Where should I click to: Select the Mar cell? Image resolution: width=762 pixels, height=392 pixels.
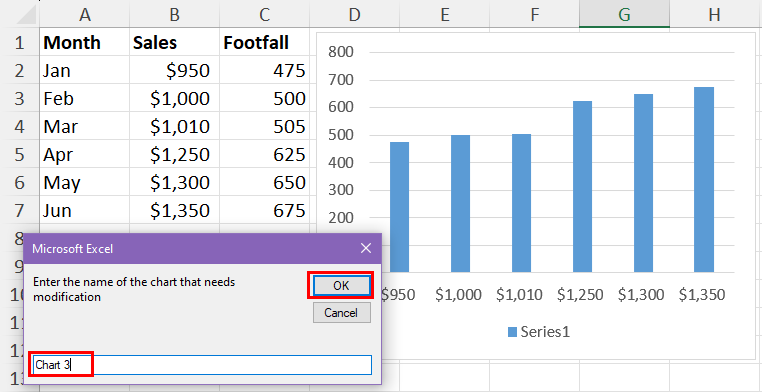click(x=85, y=126)
